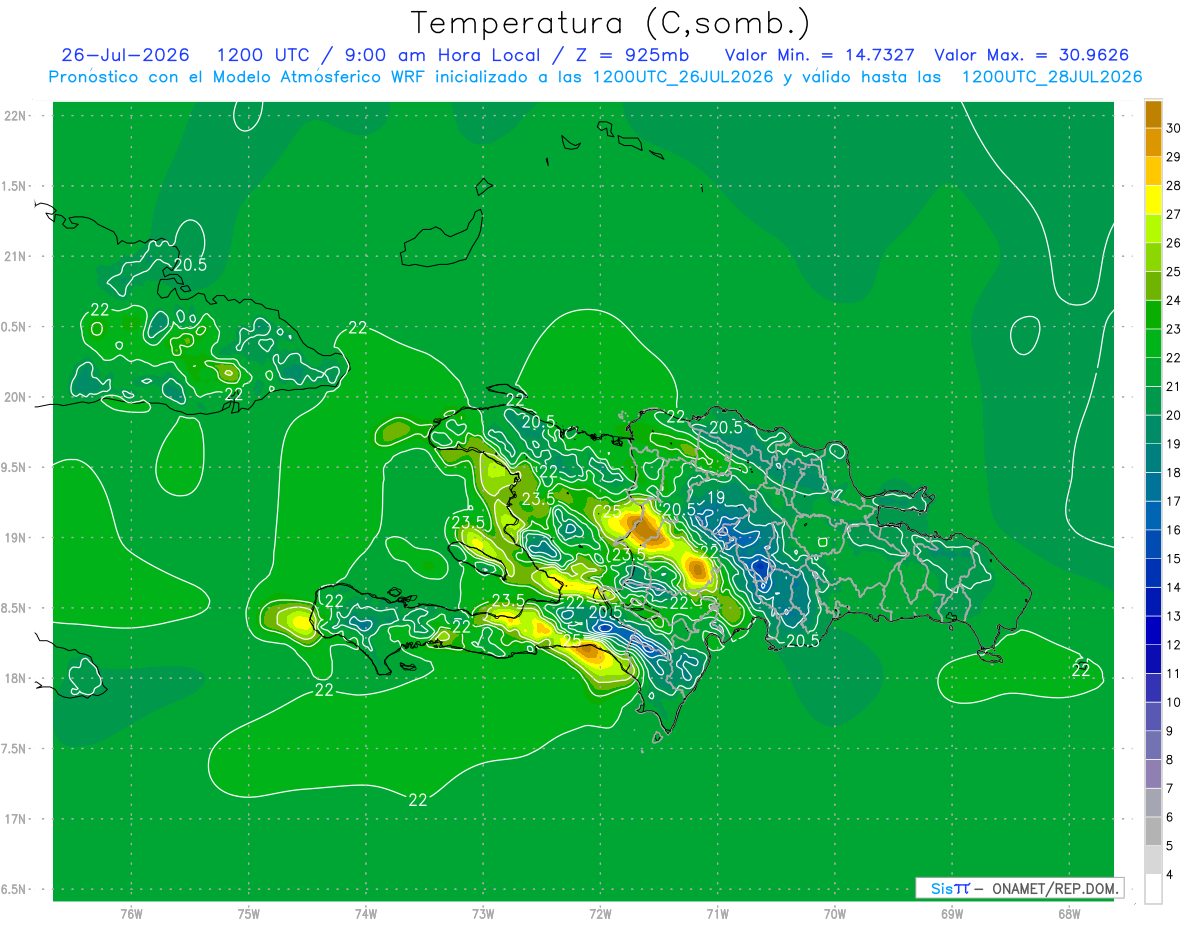Screen dimensions: 1200x927
Task: Click the '70W' longitude axis label
Action: click(x=835, y=913)
